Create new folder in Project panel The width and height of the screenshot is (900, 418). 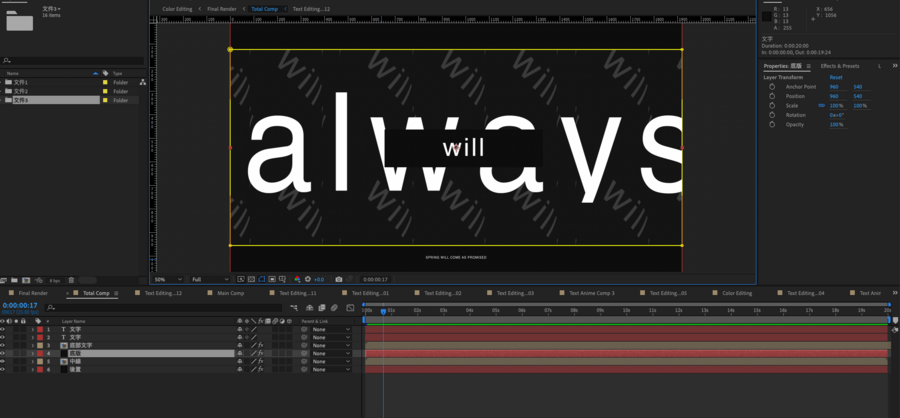(14, 280)
